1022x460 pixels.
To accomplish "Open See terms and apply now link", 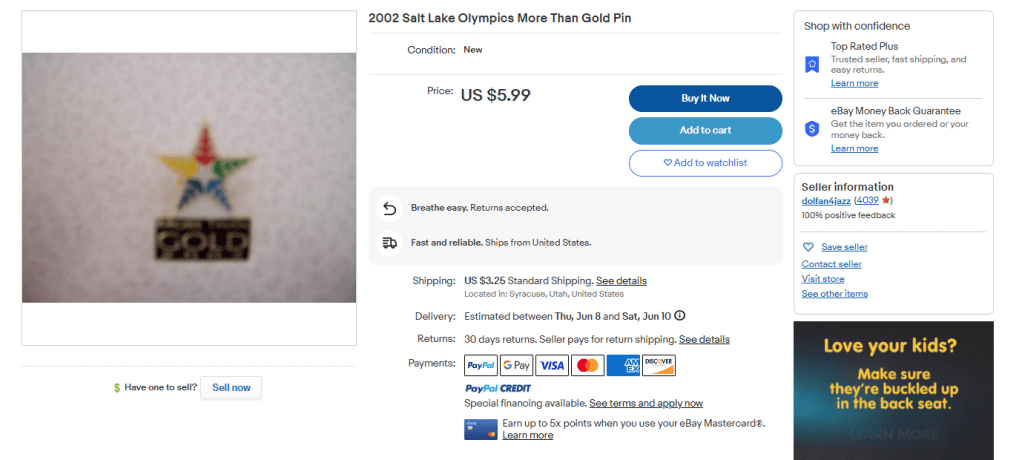I will click(646, 404).
